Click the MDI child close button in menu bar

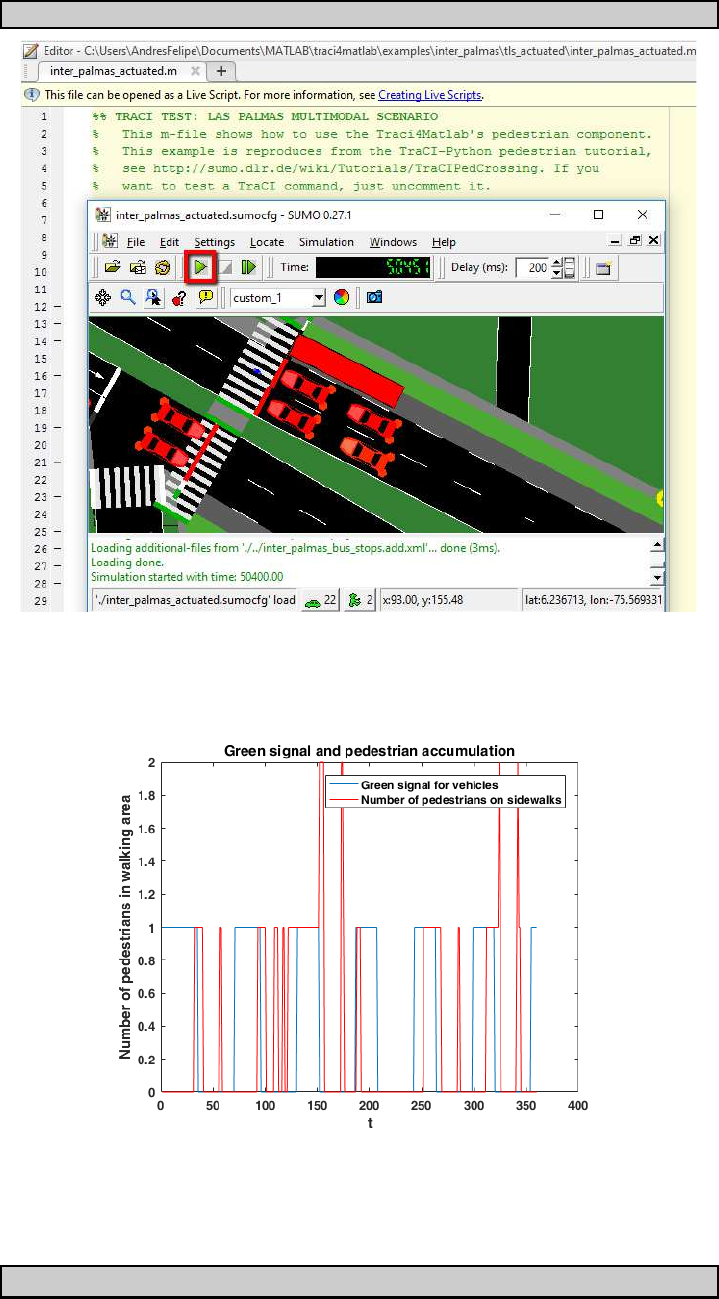click(x=653, y=241)
